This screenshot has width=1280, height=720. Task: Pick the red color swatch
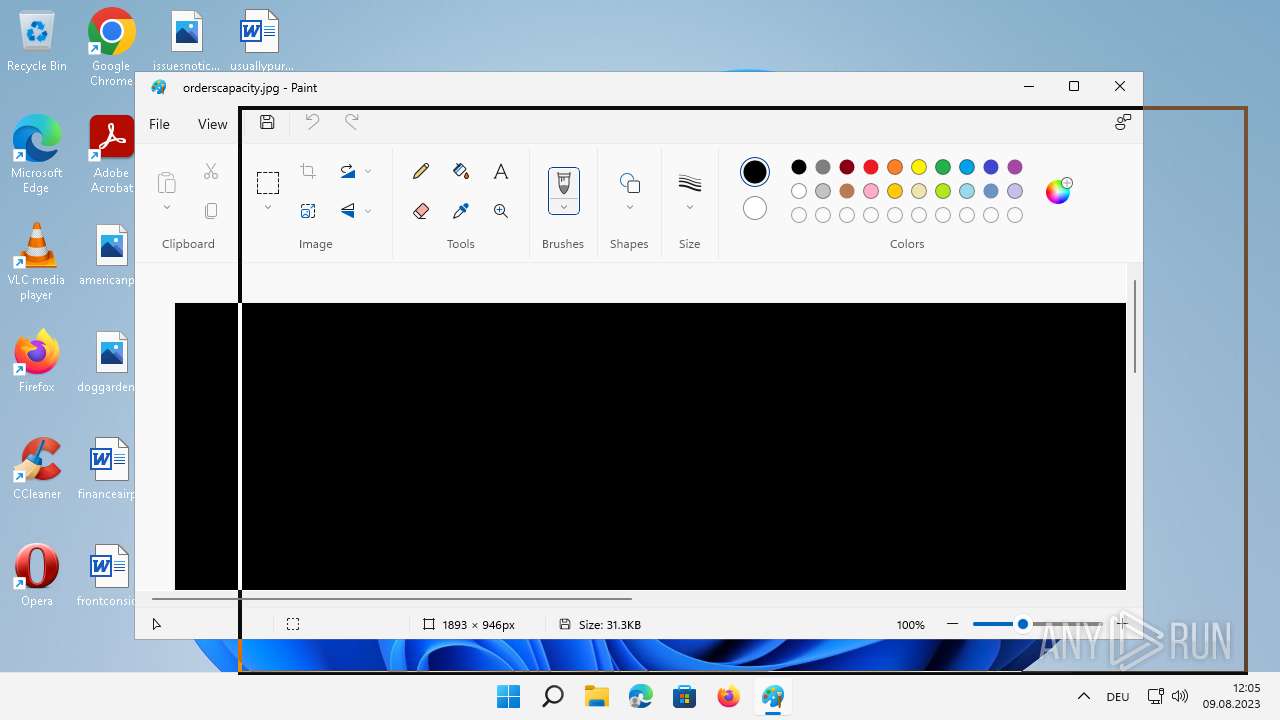[871, 167]
